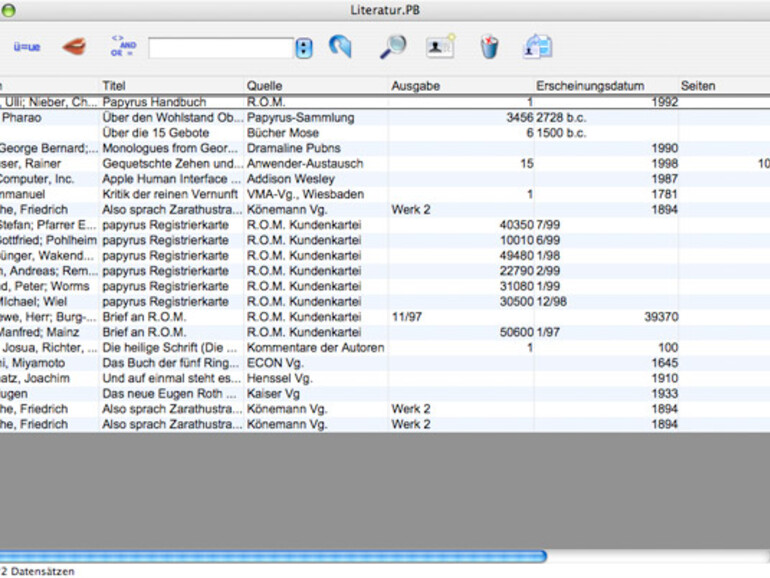Click Kommentare der Autoren source cell
This screenshot has height=578, width=770.
[315, 347]
